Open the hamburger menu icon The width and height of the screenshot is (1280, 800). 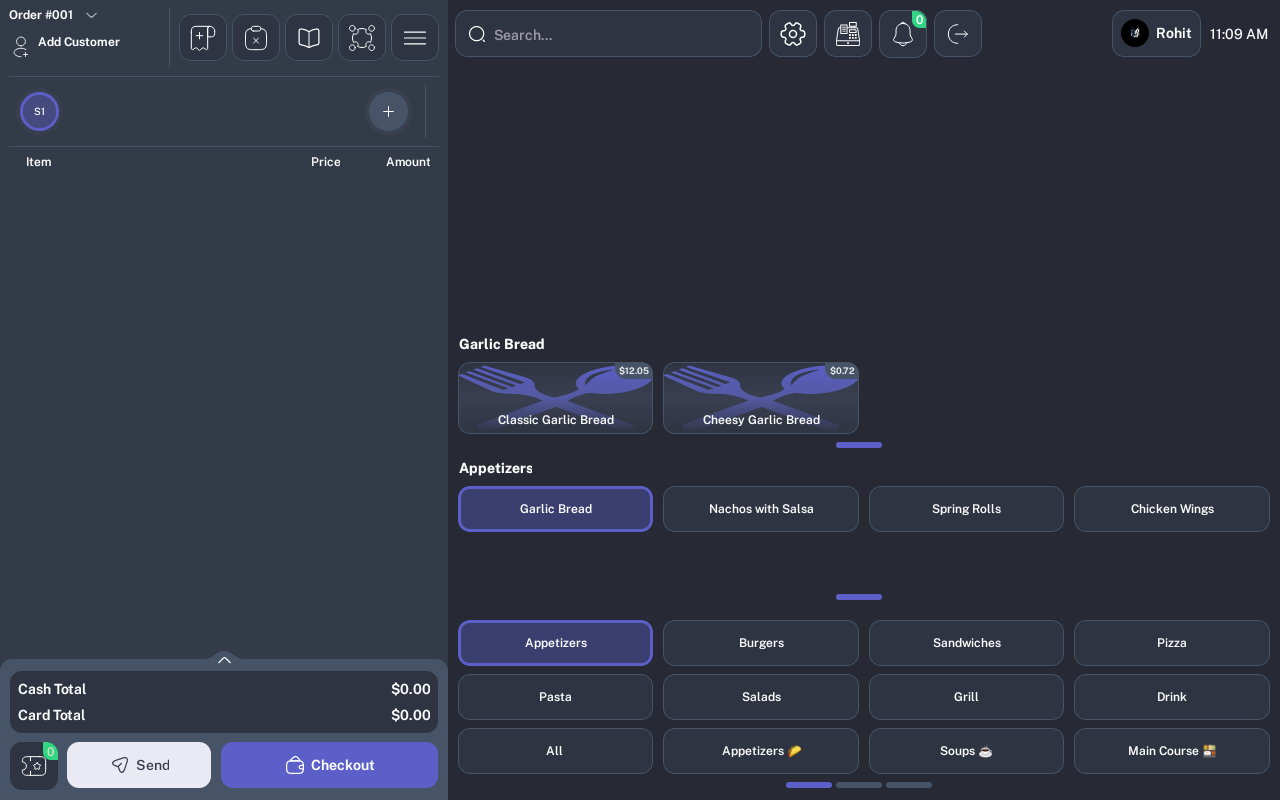(415, 38)
